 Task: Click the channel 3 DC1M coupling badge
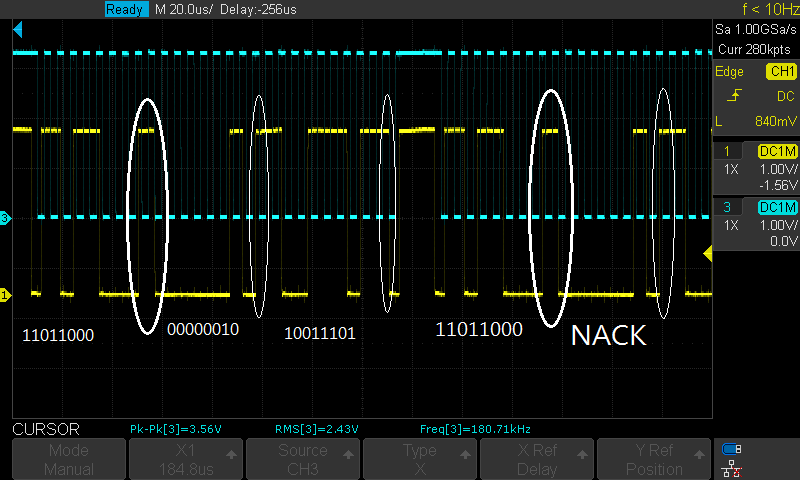(x=778, y=207)
